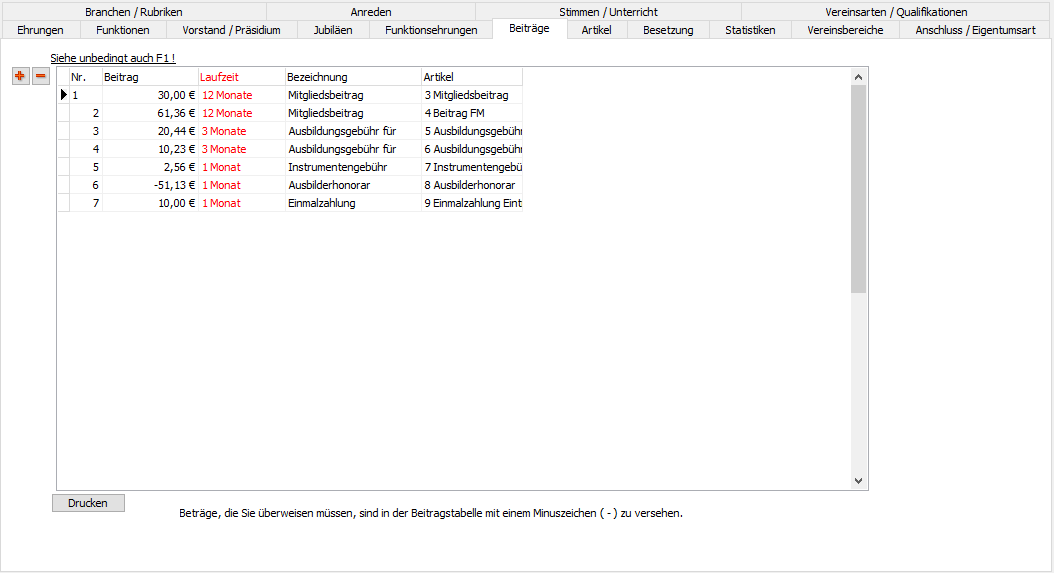Viewport: 1054px width, 573px height.
Task: Go to the Statistiken tab
Action: pos(750,30)
